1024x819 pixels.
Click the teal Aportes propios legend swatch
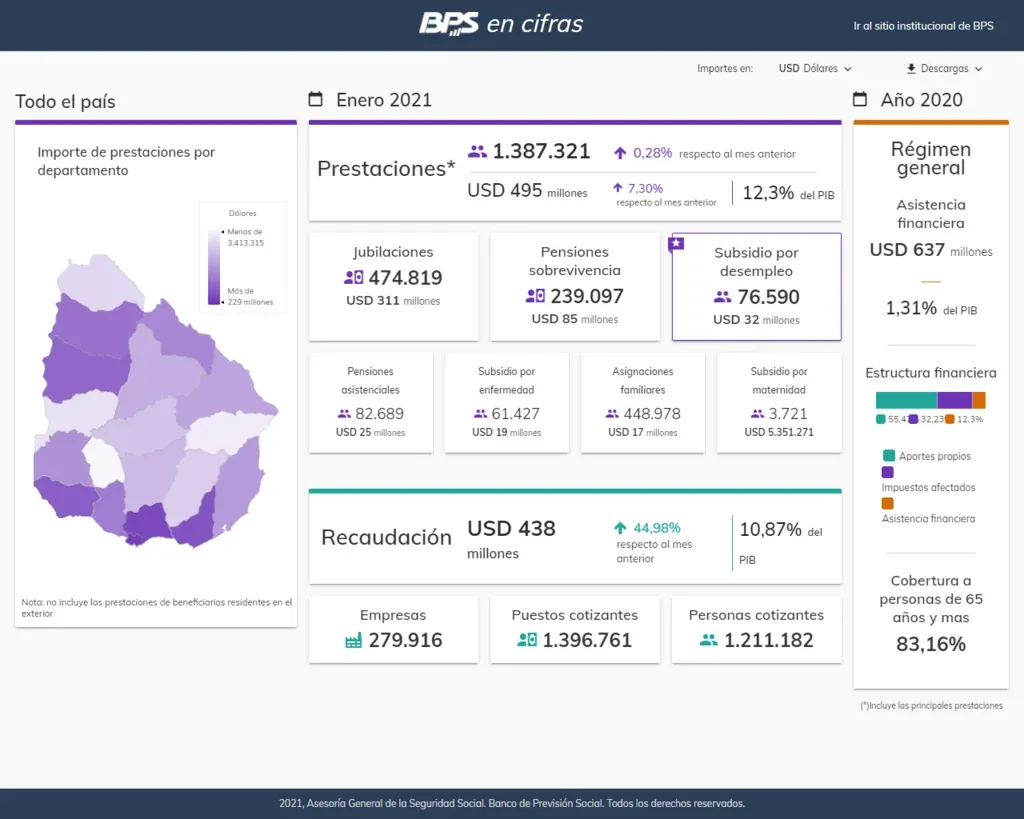coord(887,456)
